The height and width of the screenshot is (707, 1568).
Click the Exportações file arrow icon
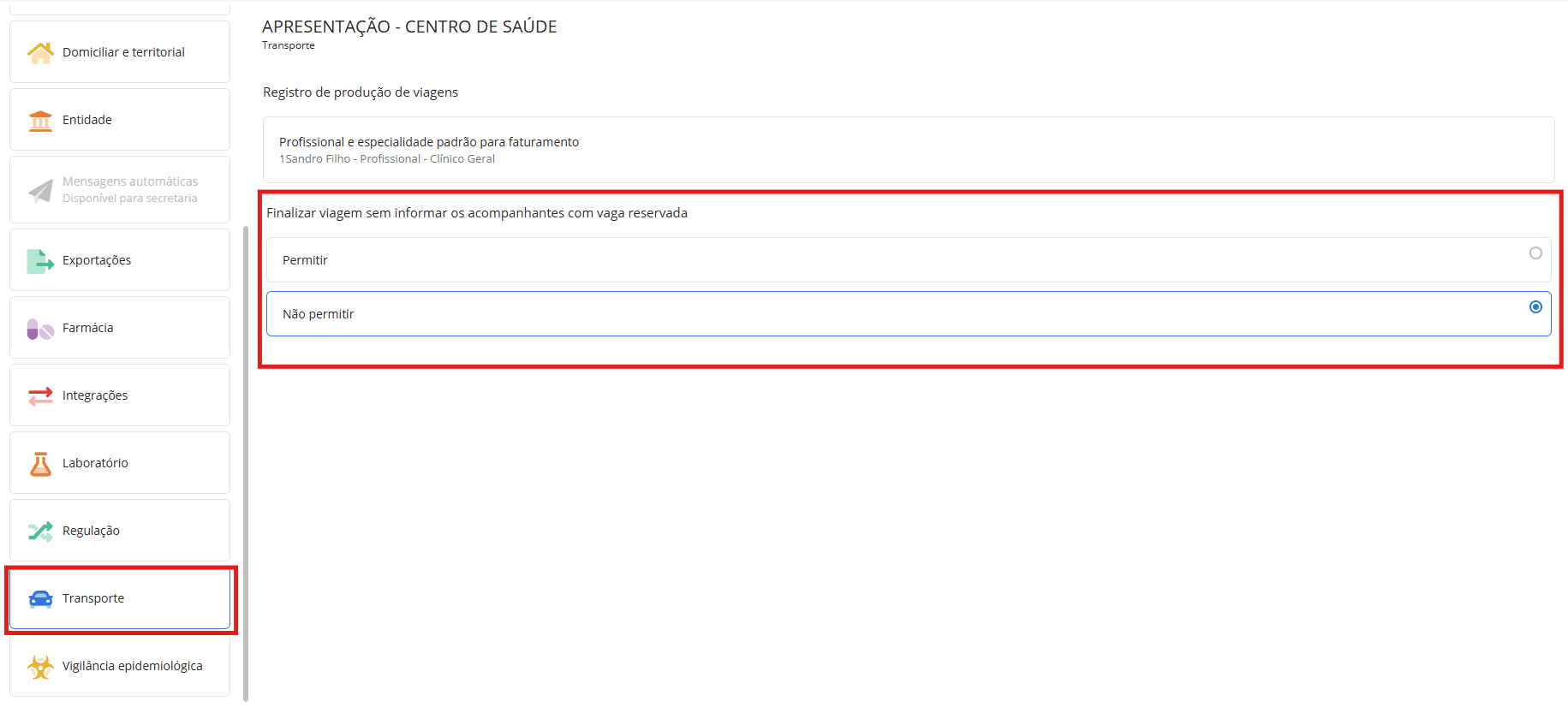(40, 261)
